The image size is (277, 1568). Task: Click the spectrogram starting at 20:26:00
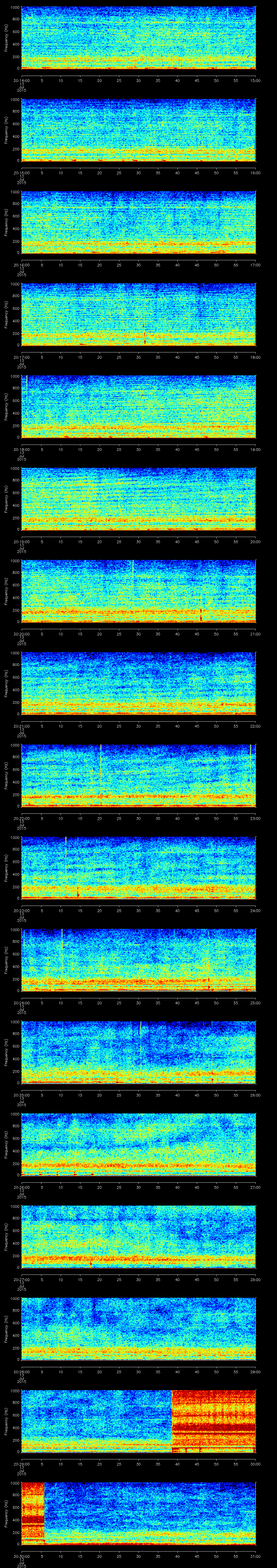coord(138,1144)
